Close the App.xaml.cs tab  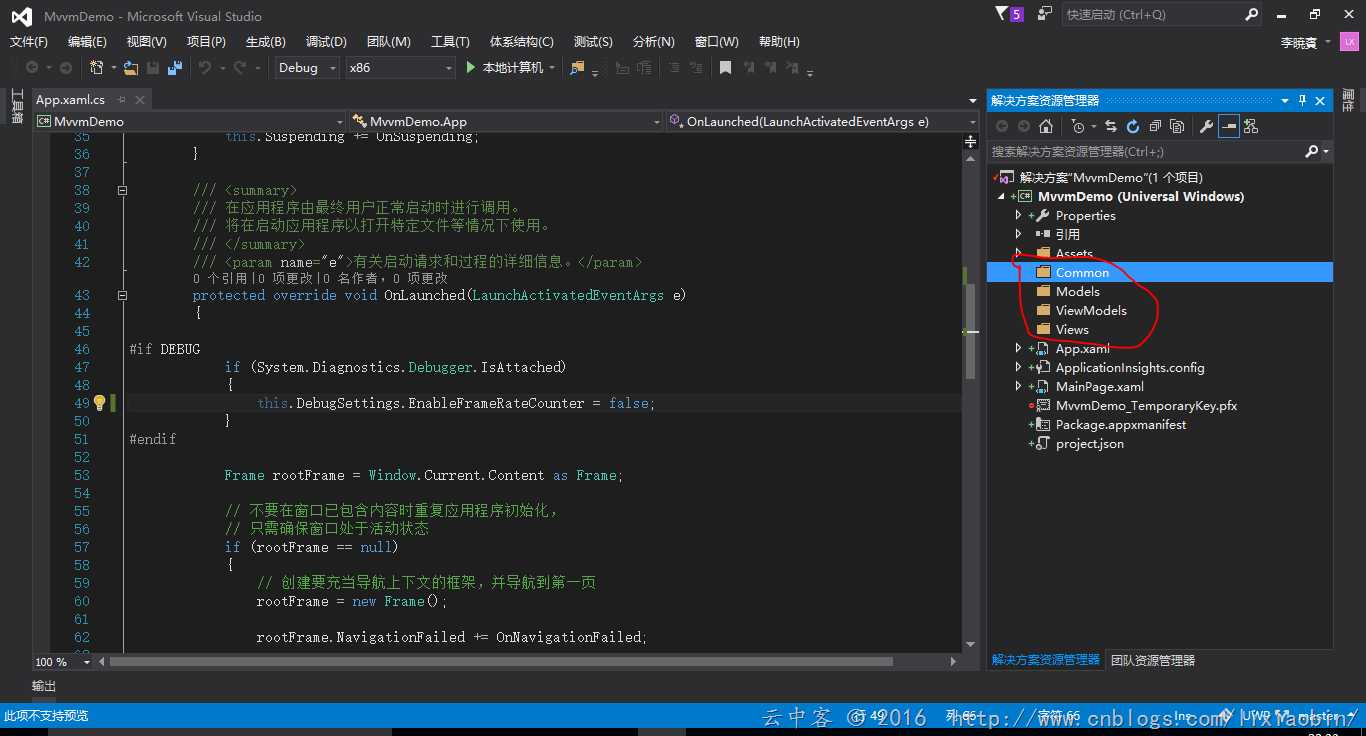[141, 100]
